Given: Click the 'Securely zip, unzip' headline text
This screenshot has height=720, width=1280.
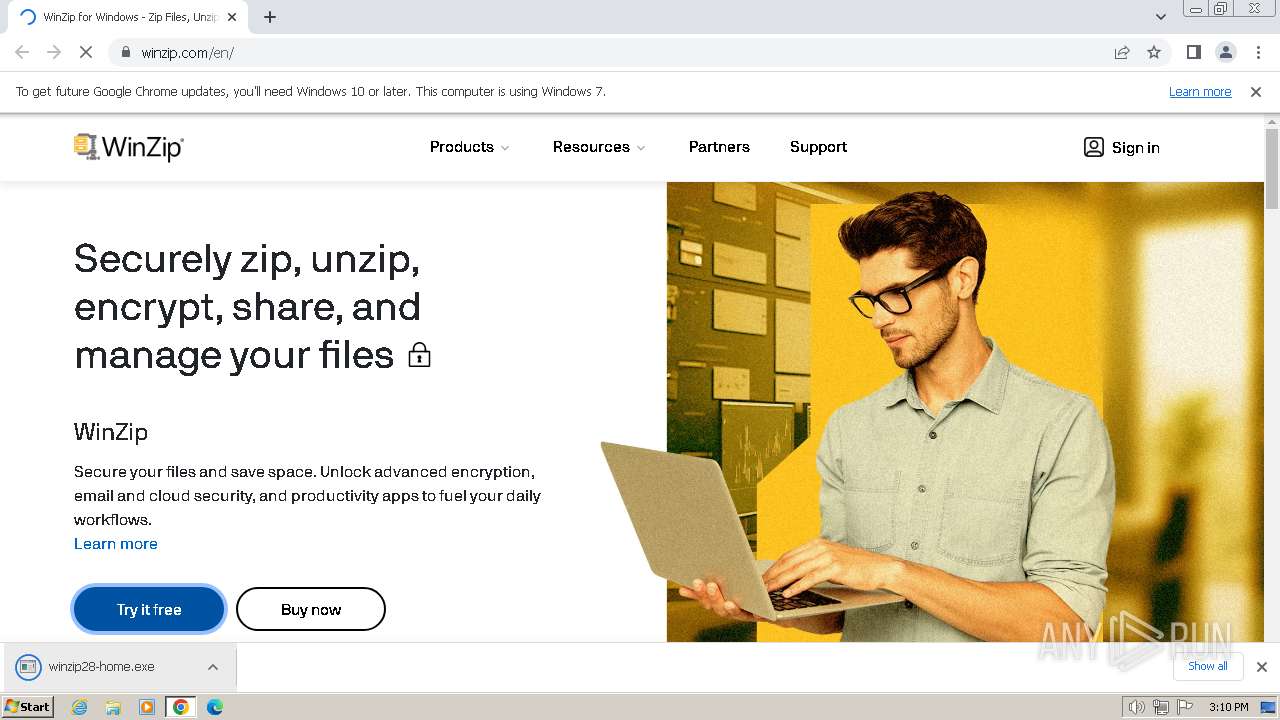Looking at the screenshot, I should click(x=247, y=307).
